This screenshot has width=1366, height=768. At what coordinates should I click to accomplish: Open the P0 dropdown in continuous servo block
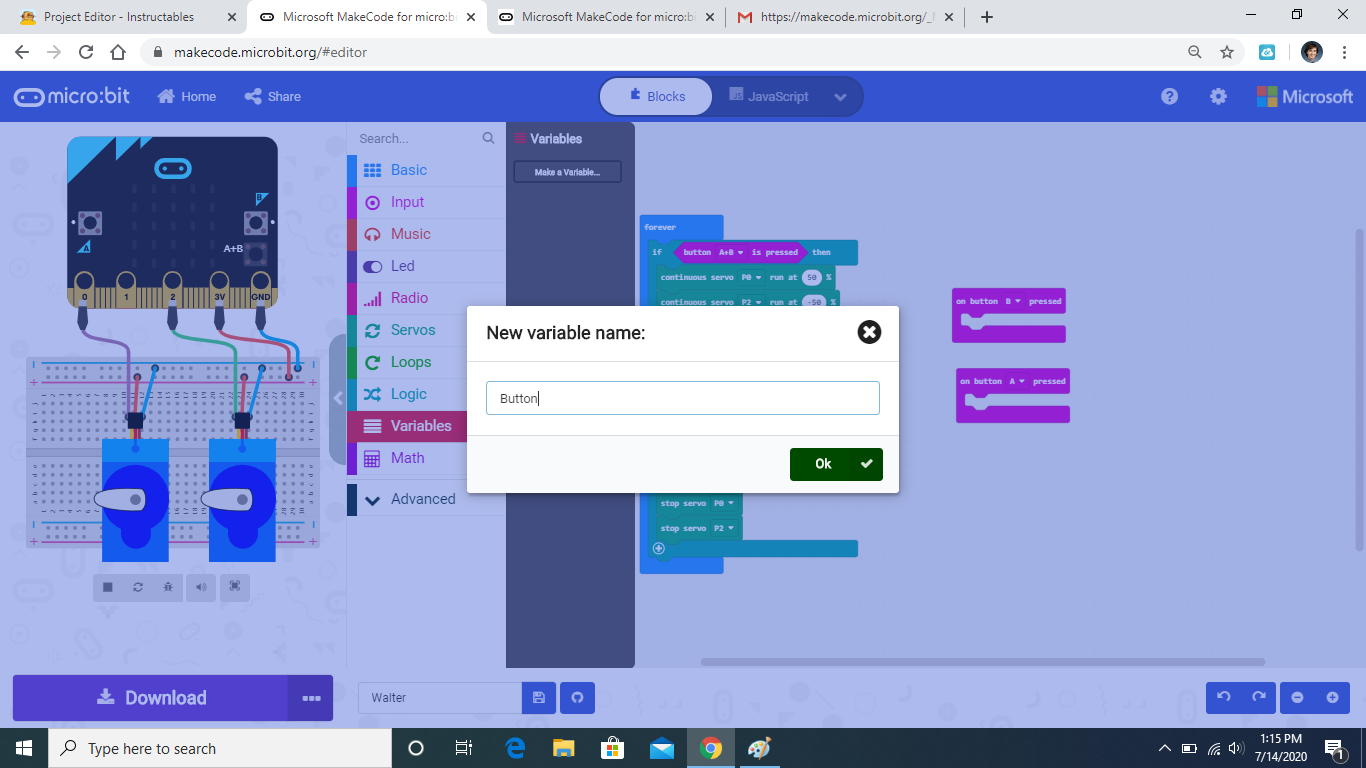(752, 277)
